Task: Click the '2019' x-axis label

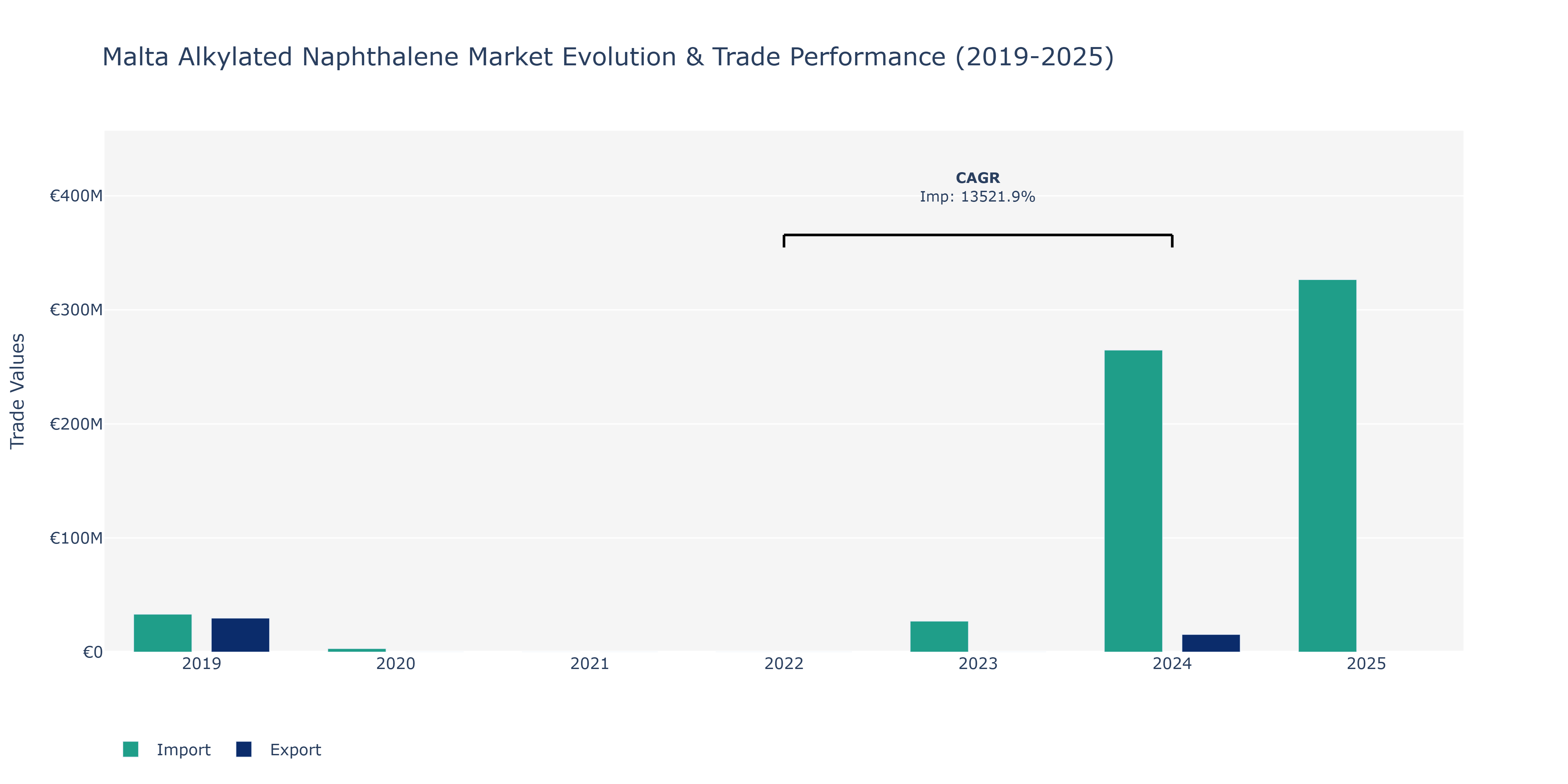Action: tap(202, 663)
